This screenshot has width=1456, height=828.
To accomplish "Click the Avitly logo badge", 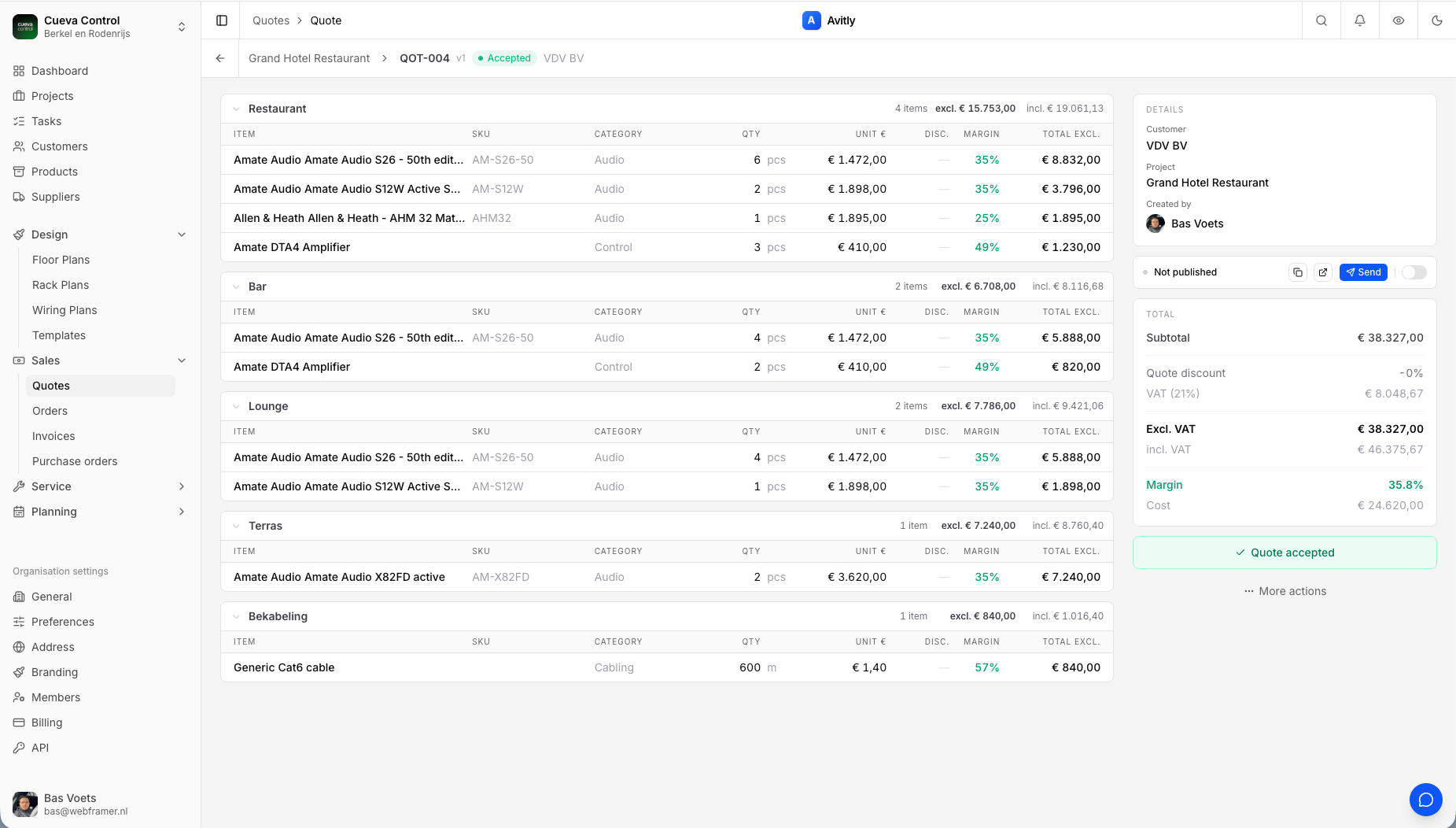I will click(811, 20).
